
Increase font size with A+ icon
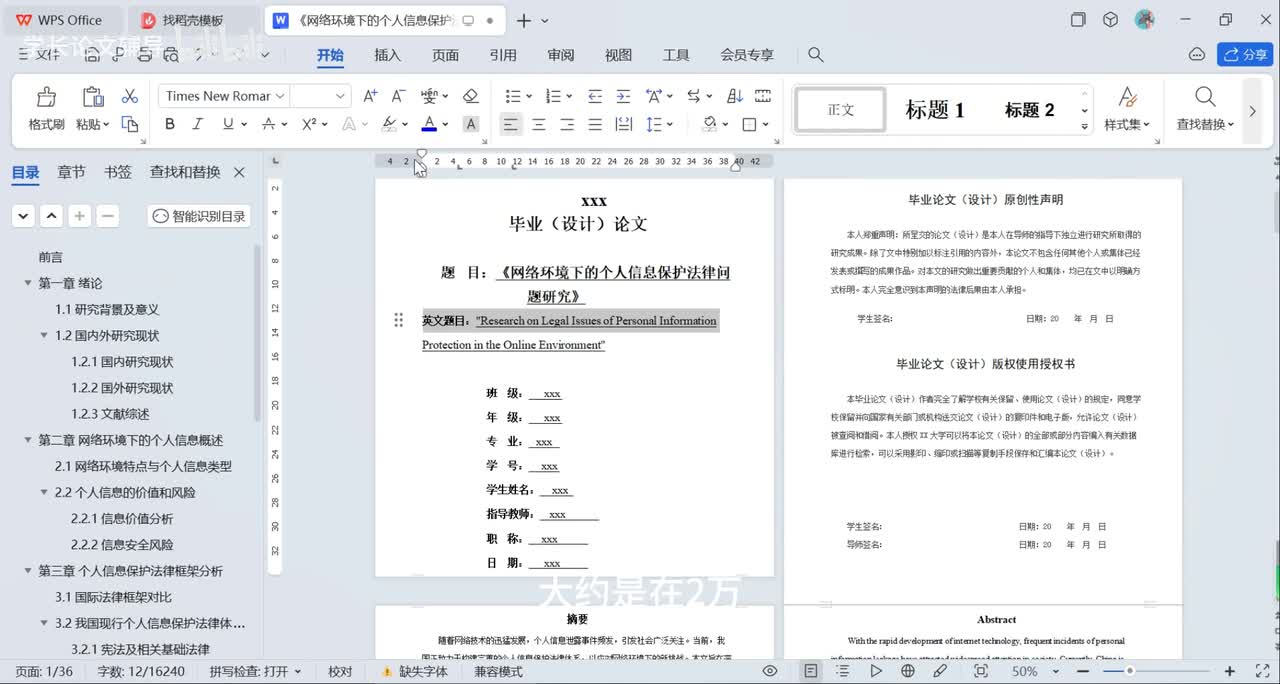pyautogui.click(x=370, y=96)
